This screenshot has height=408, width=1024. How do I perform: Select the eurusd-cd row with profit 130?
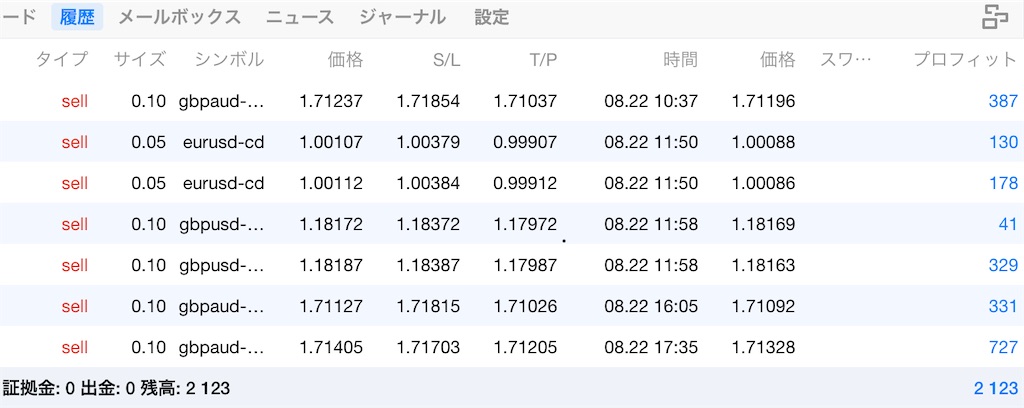click(512, 142)
